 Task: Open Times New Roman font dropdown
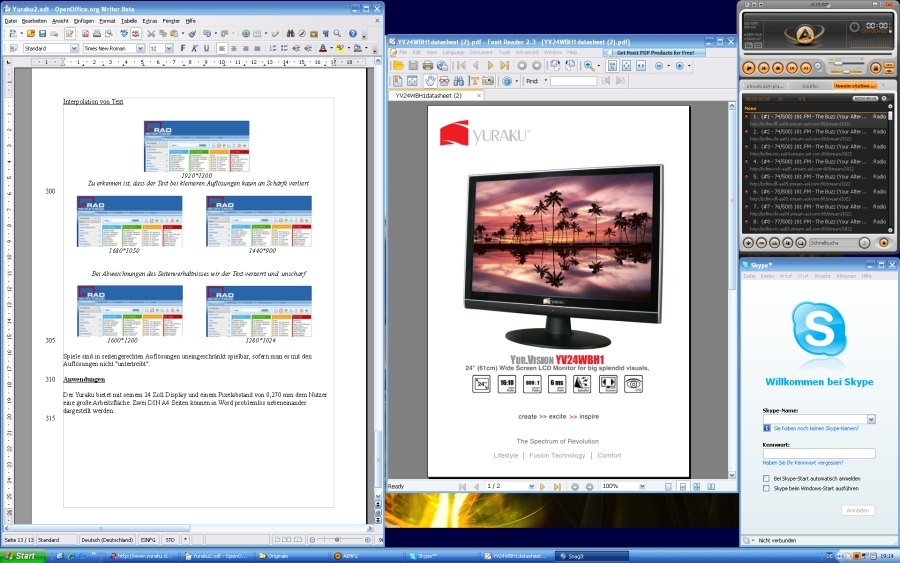tap(140, 48)
